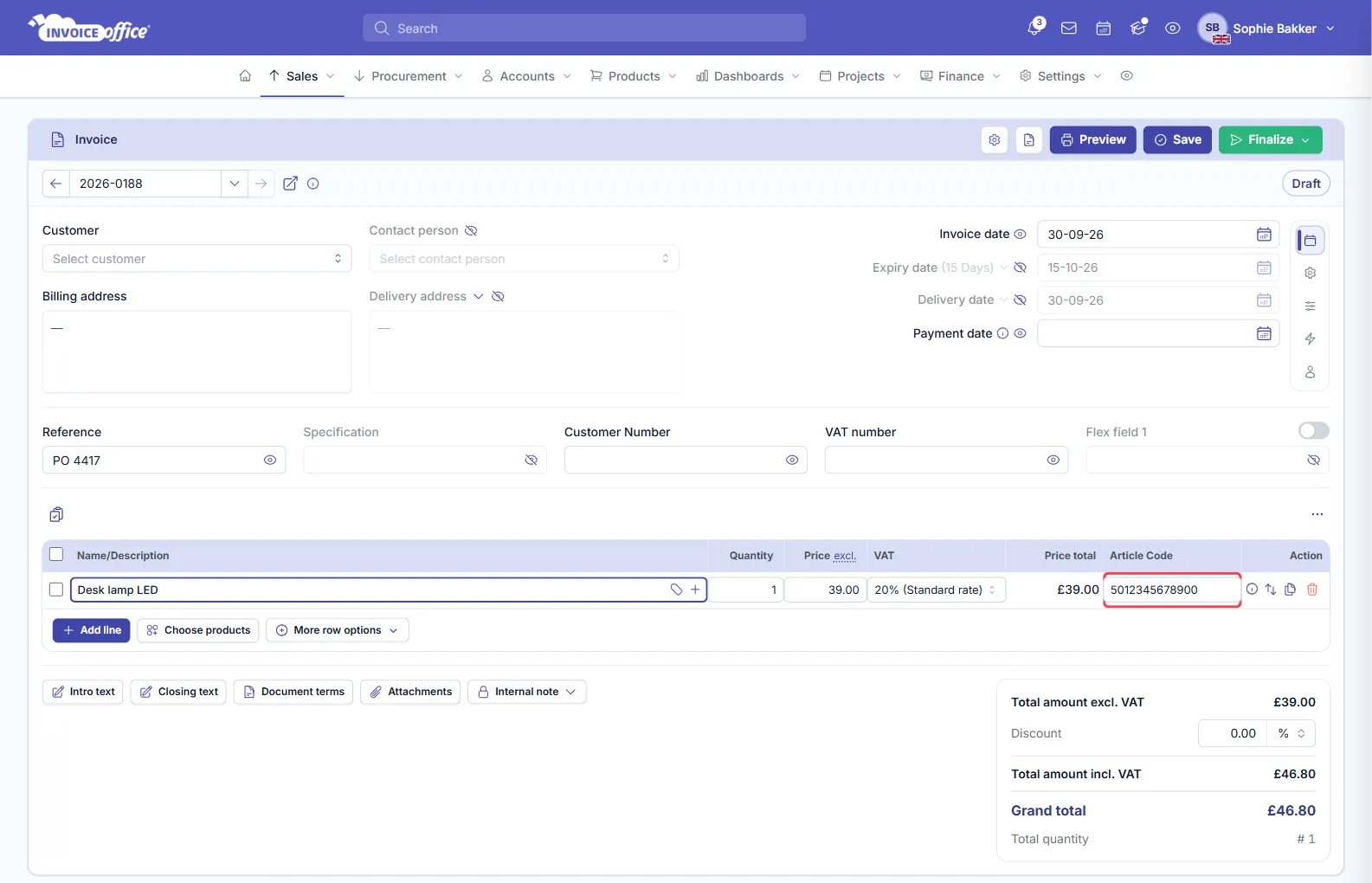This screenshot has height=883, width=1372.
Task: Click the tag icon in description field
Action: pos(677,590)
